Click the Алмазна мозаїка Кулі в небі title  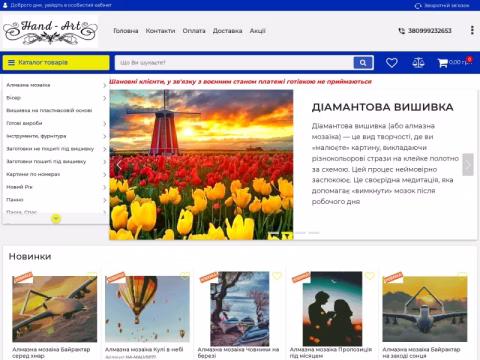pyautogui.click(x=144, y=349)
